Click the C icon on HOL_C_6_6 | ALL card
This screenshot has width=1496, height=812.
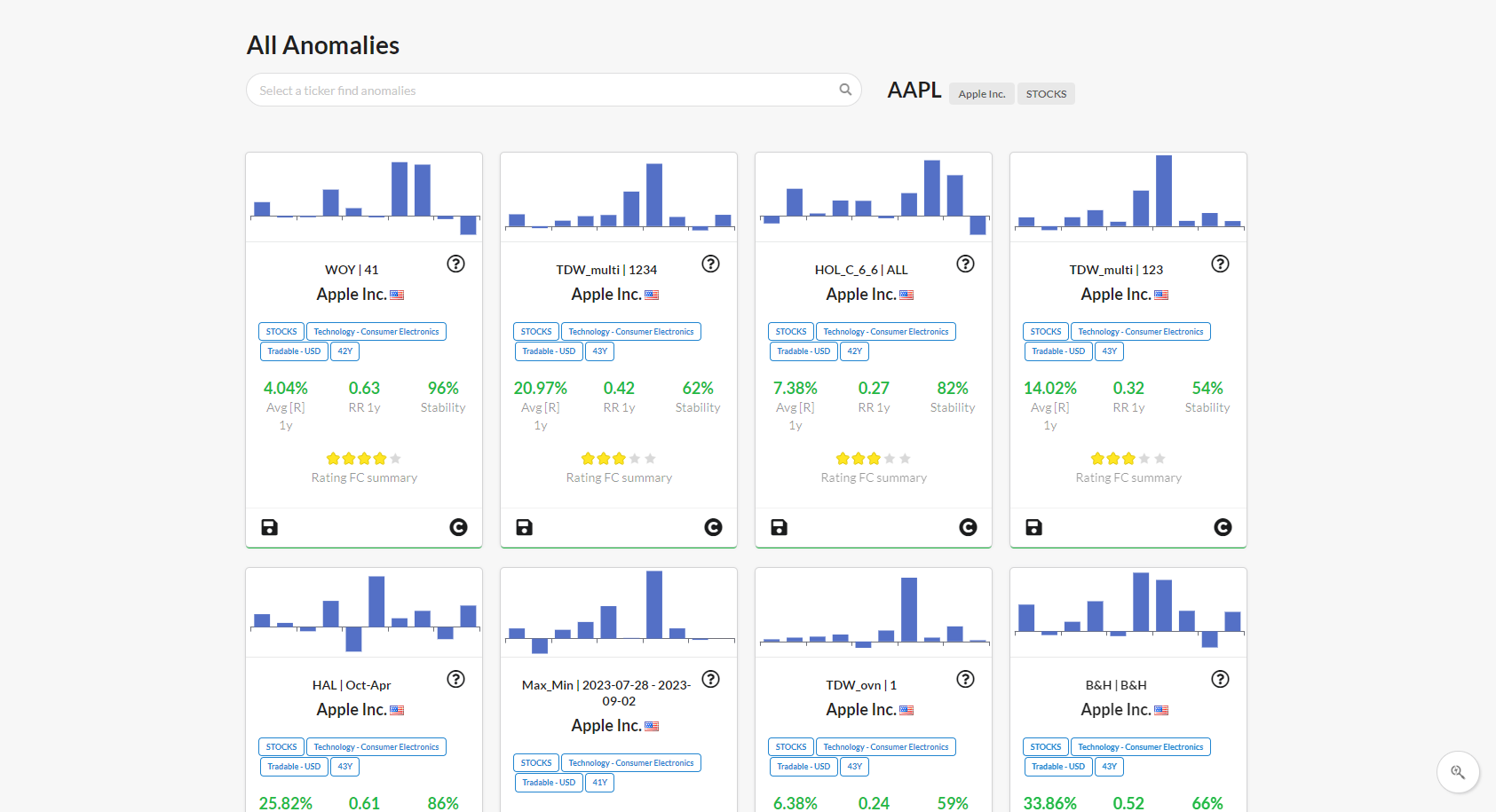tap(968, 527)
